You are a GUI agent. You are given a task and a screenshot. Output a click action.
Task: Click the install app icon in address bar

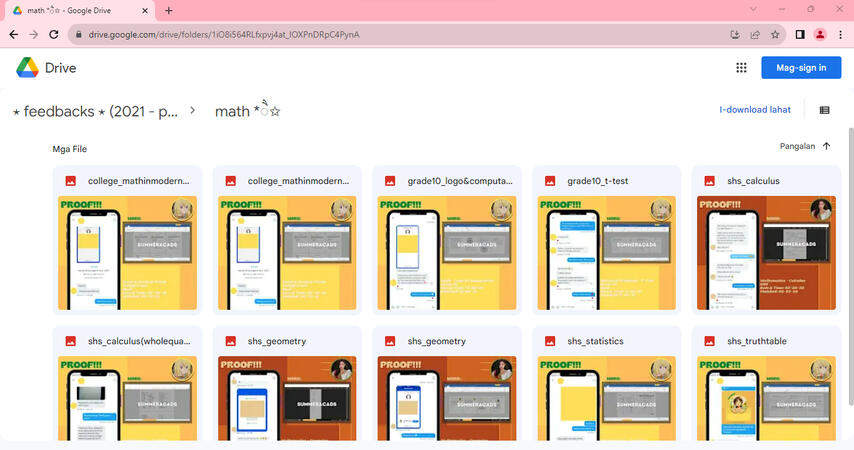click(735, 34)
